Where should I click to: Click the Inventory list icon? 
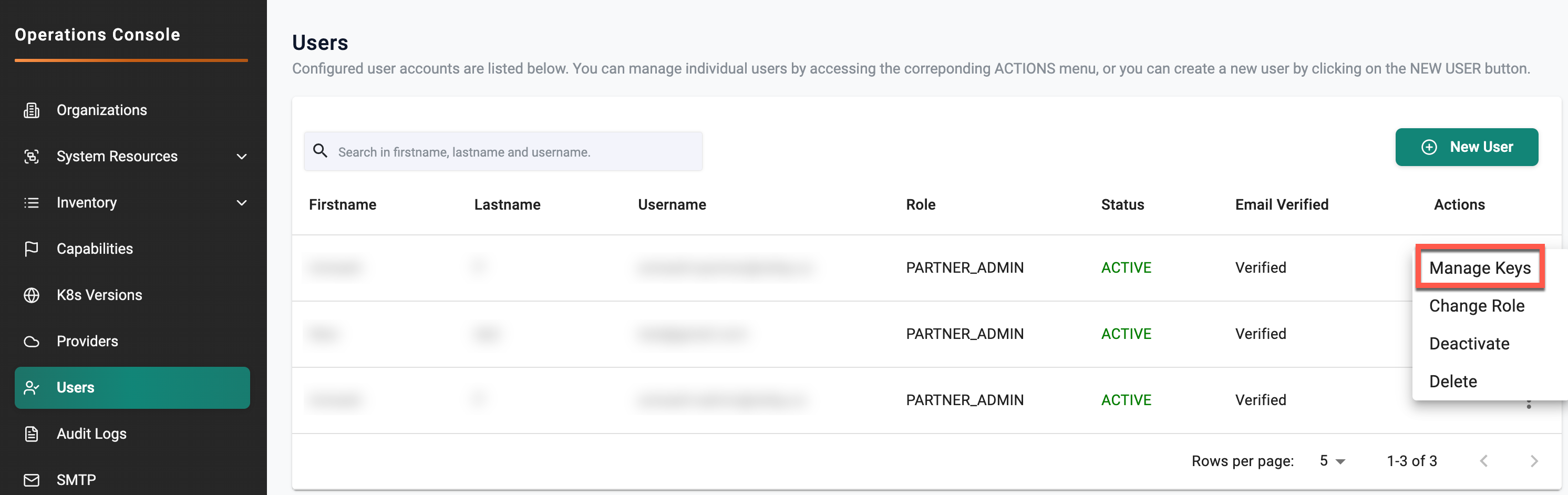pos(31,203)
